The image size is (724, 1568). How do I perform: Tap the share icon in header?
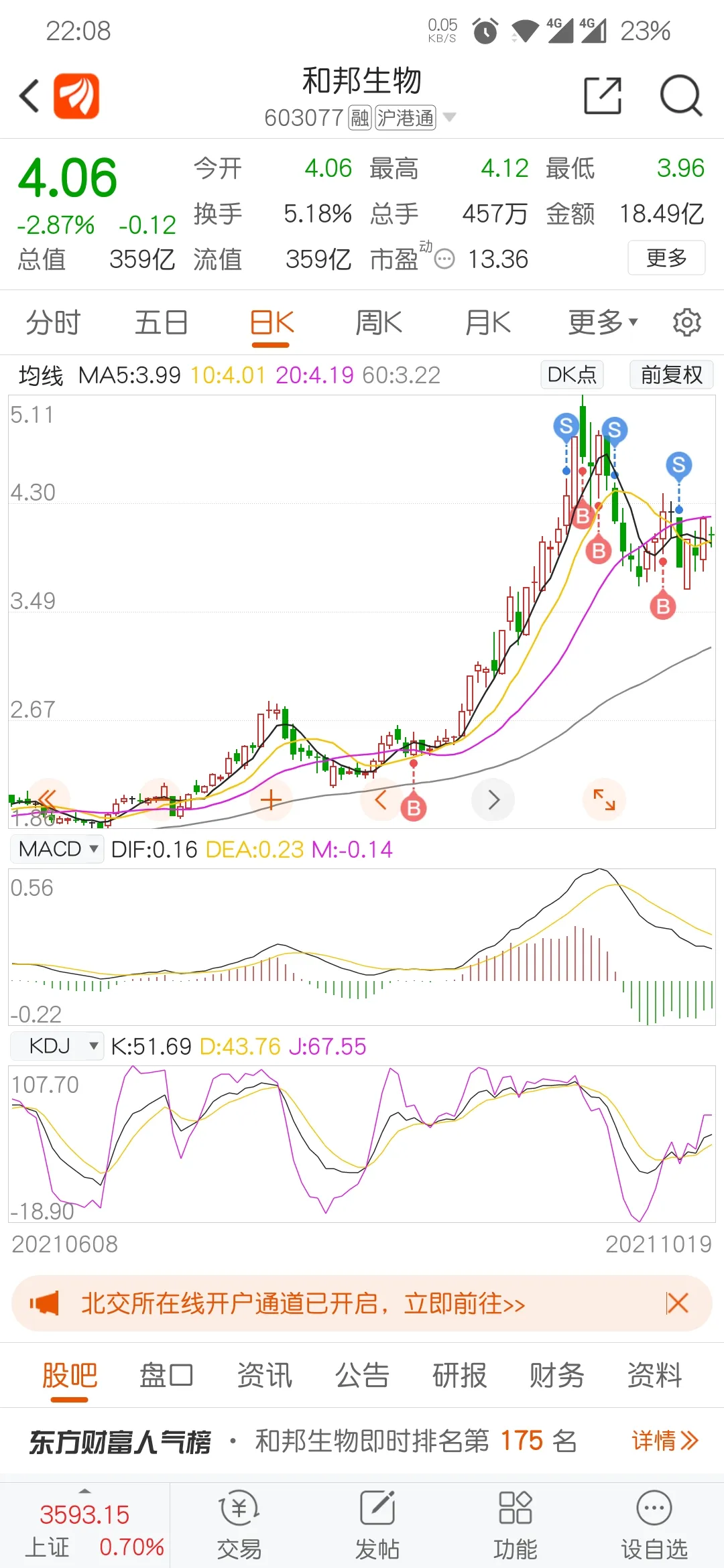tap(603, 96)
